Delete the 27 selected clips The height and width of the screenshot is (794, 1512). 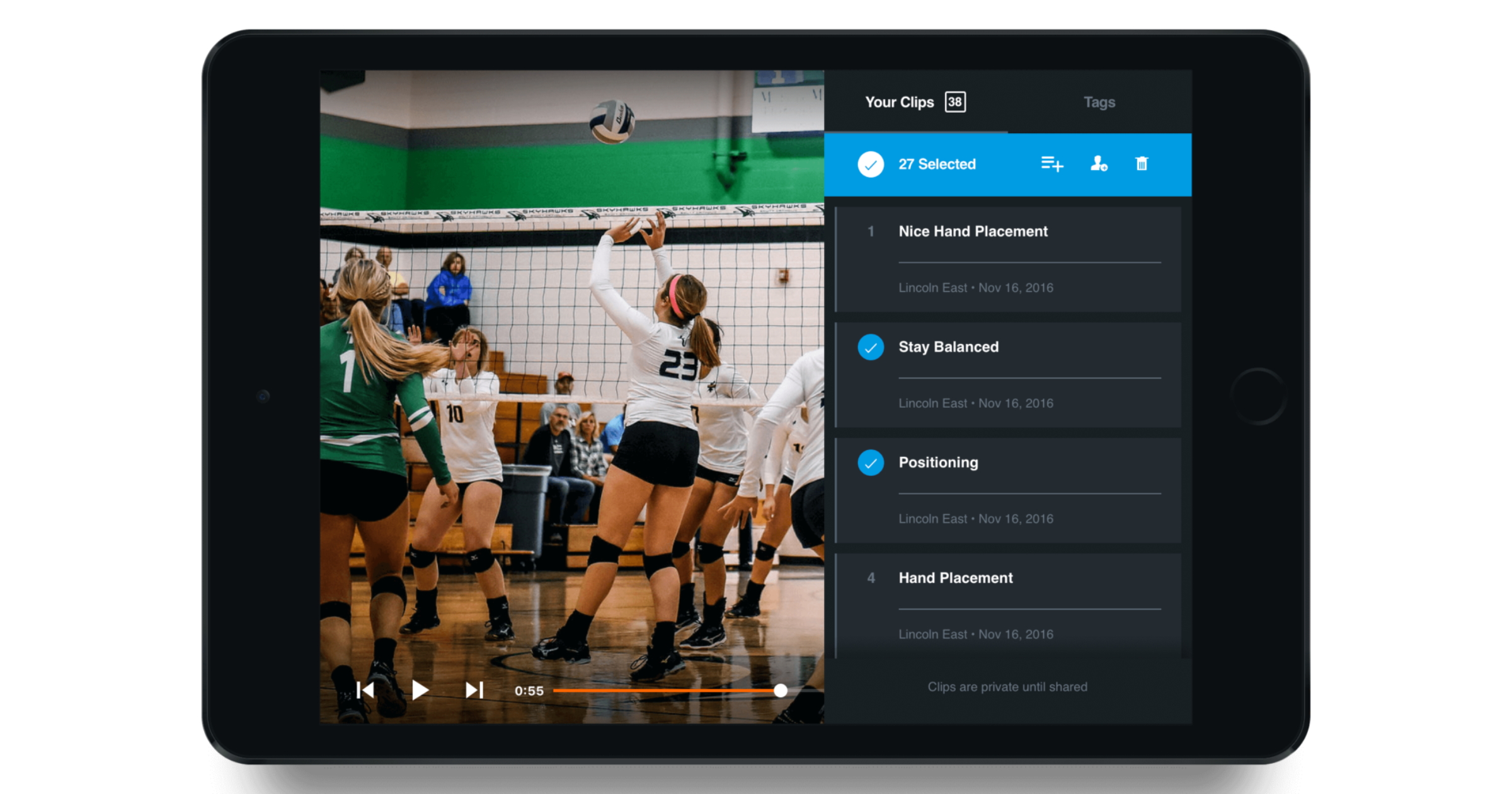pos(1142,164)
